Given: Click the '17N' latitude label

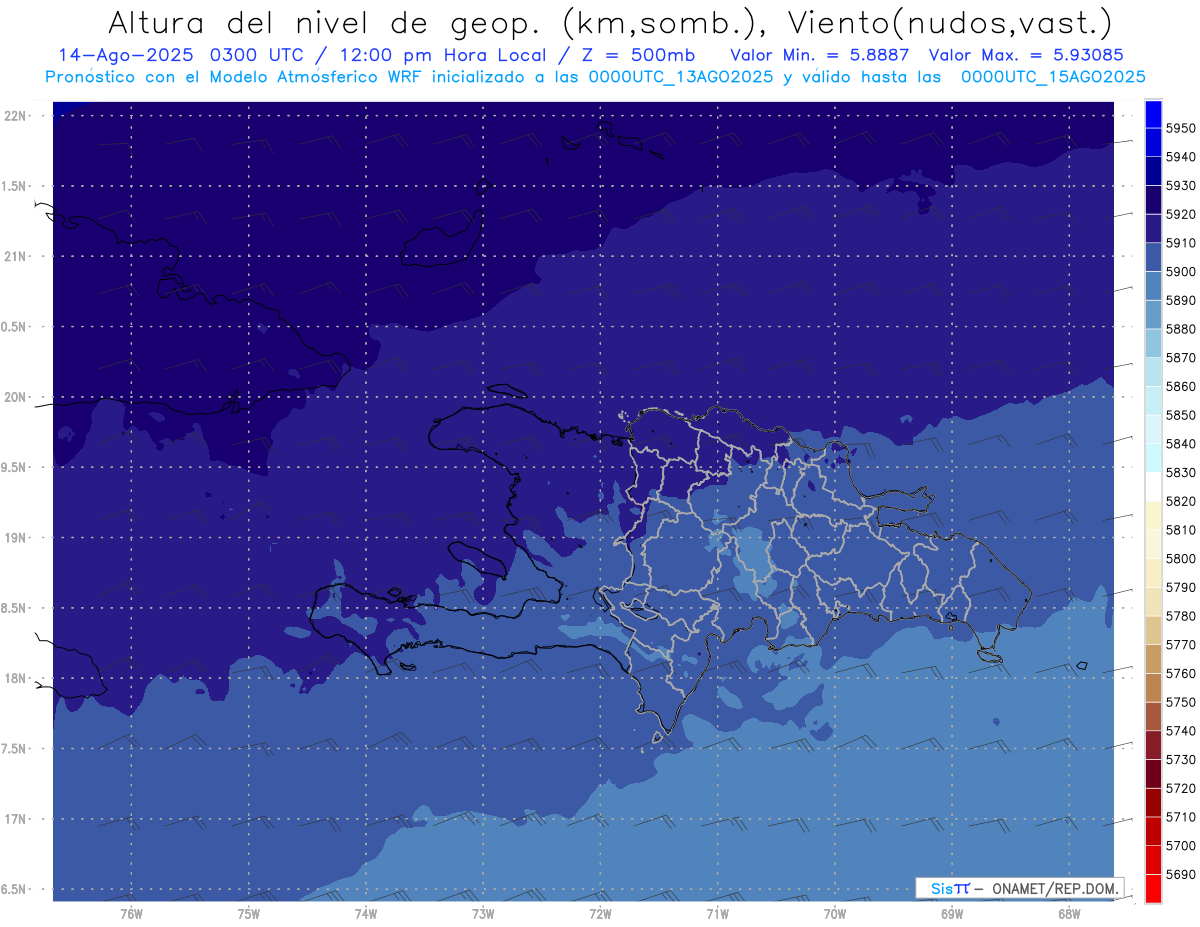Looking at the screenshot, I should [x=16, y=819].
